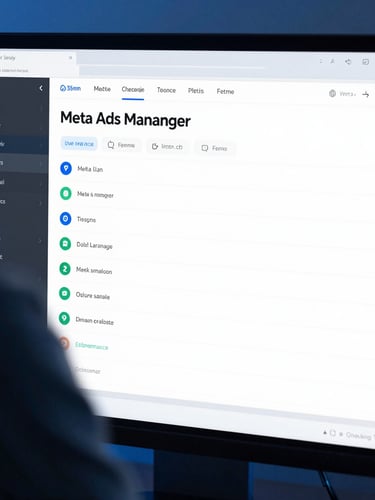
Task: Click the blue logo icon in the nav bar
Action: [x=63, y=88]
